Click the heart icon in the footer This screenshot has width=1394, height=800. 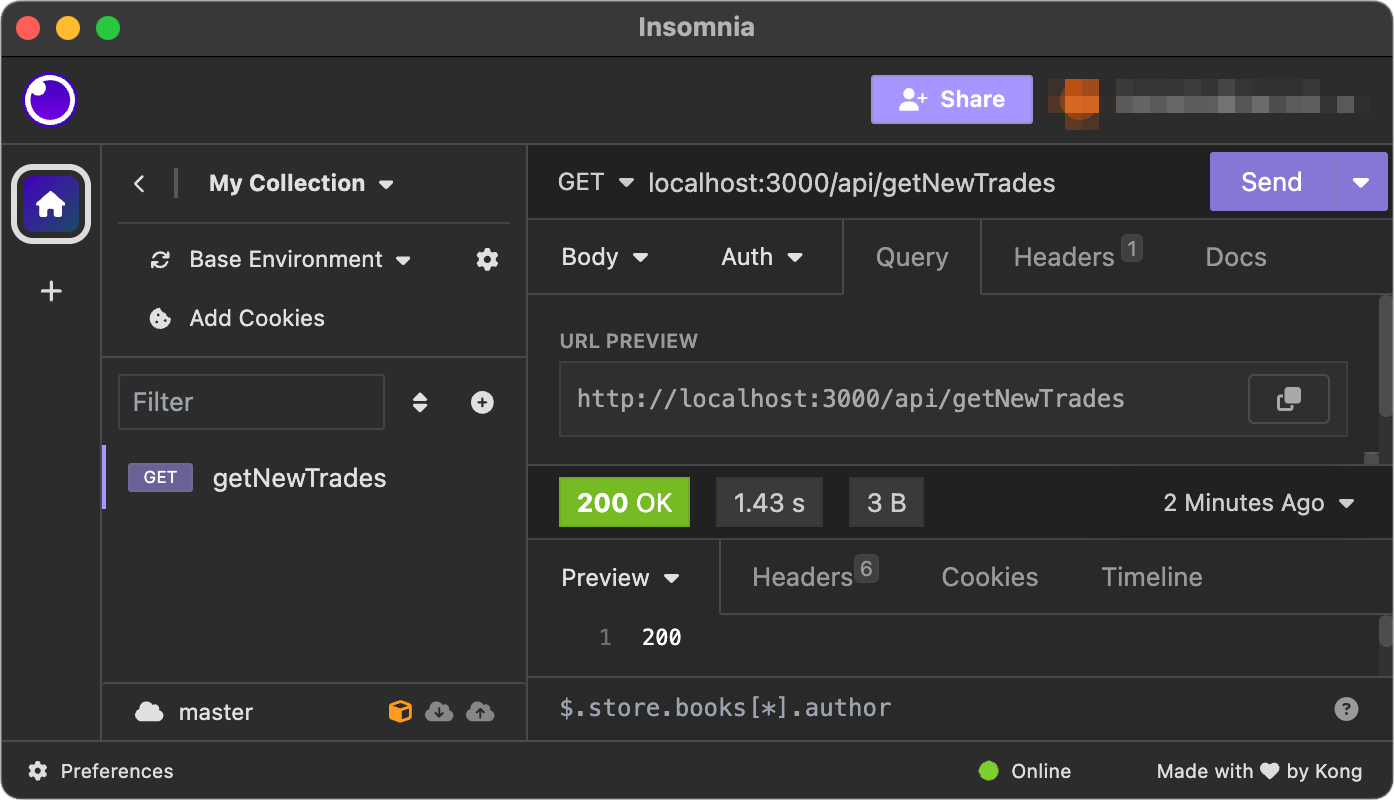point(1269,771)
